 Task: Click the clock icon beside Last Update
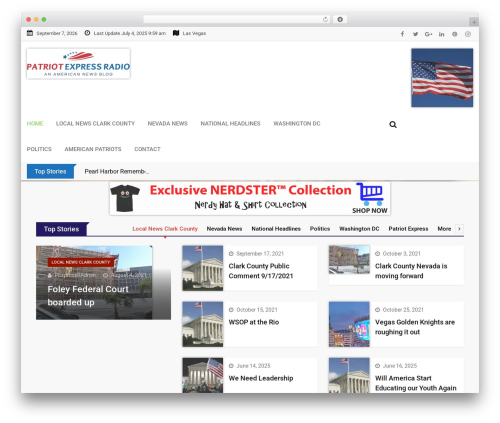click(x=87, y=33)
